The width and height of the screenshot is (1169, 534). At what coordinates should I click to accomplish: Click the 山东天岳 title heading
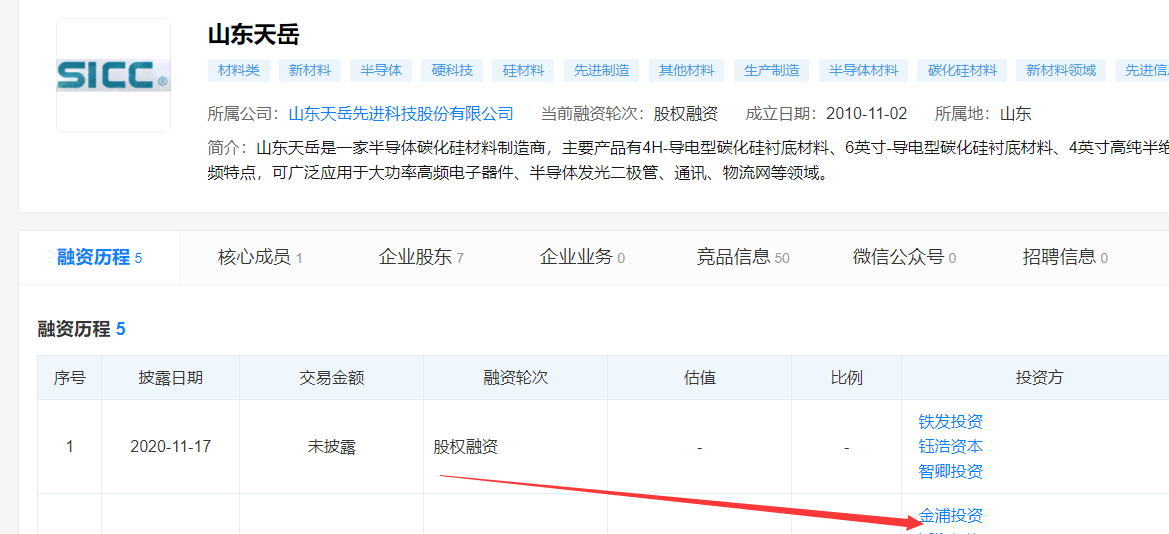tap(253, 34)
